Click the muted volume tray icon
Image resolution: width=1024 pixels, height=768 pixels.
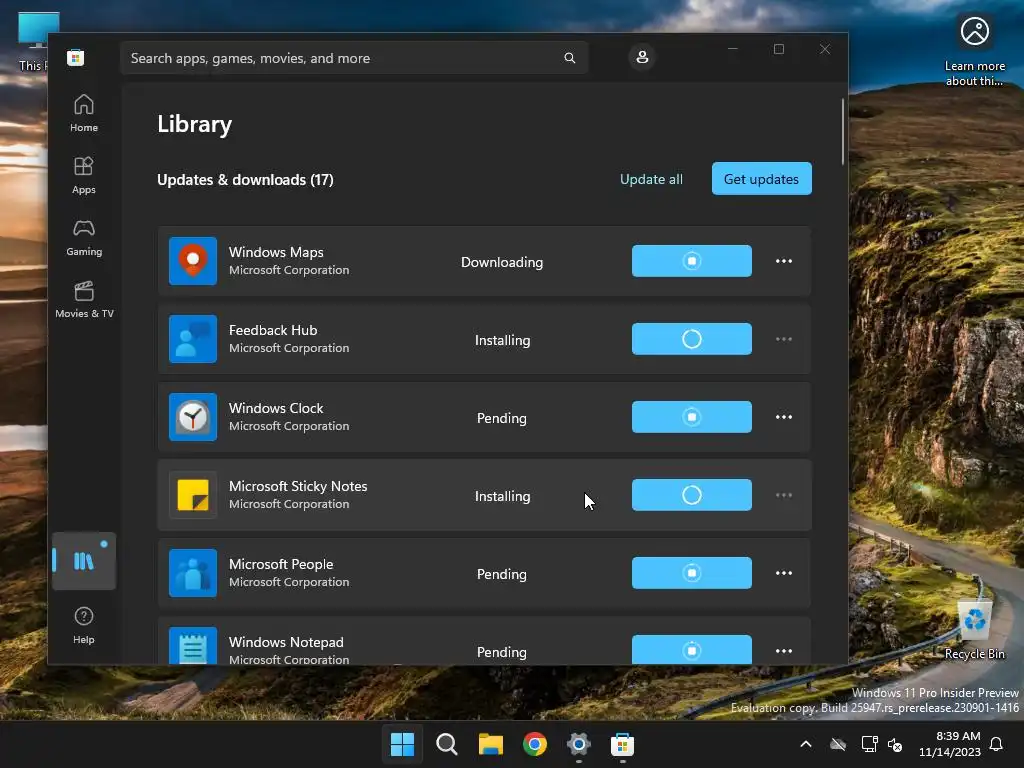tap(895, 744)
